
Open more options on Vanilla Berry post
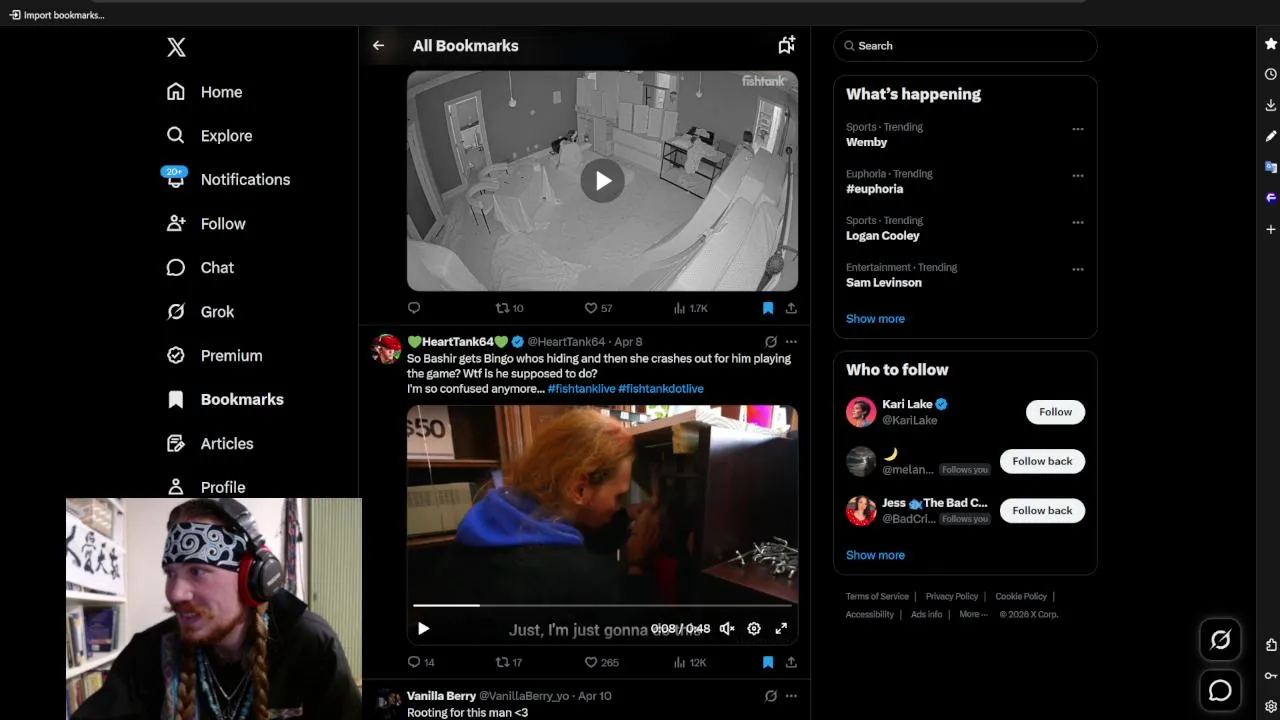791,696
